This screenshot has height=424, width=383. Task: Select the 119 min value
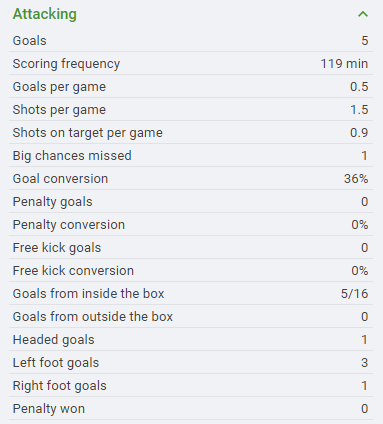(344, 63)
